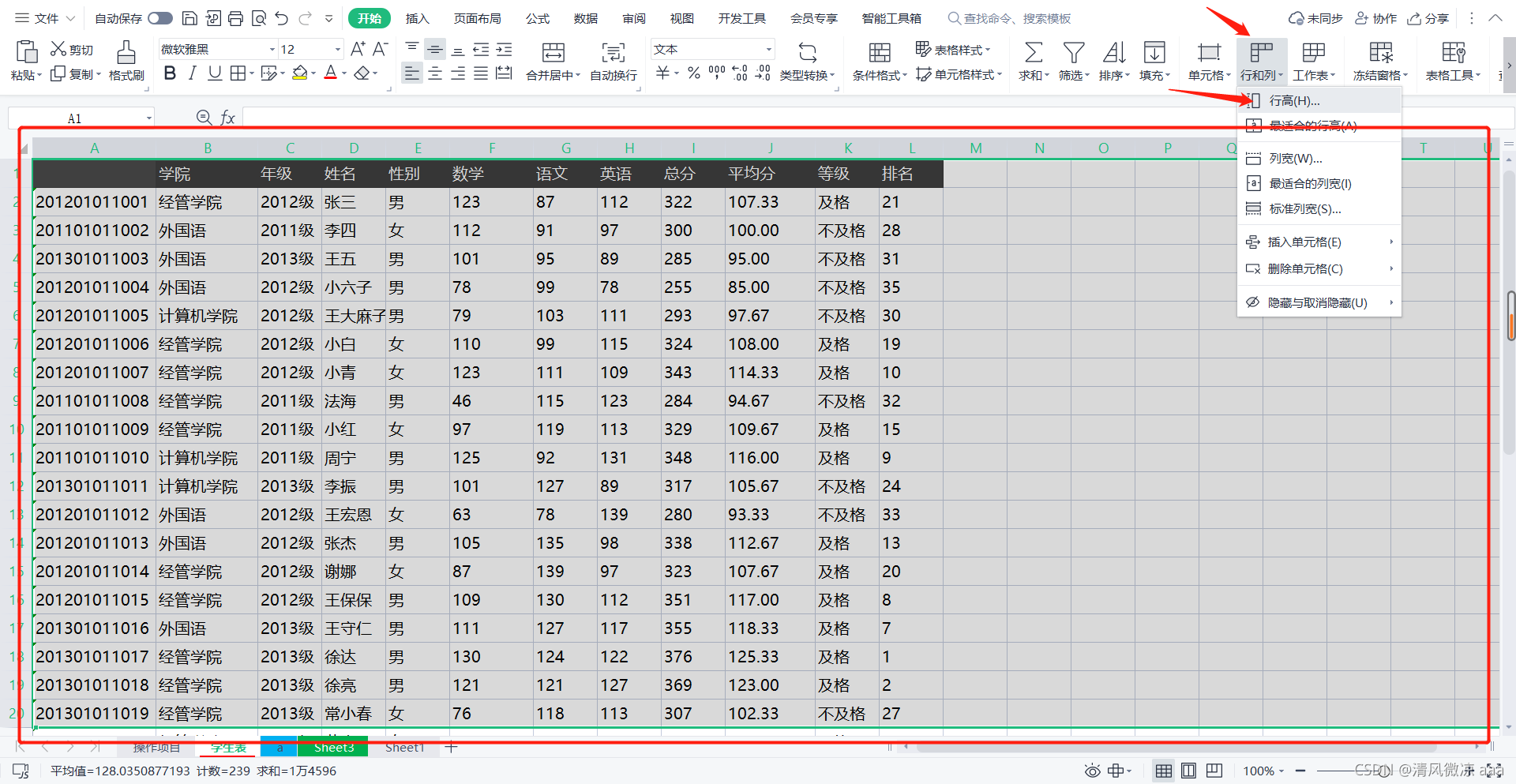This screenshot has height=784, width=1516.
Task: Click the 协作 collaborate button
Action: click(x=1376, y=18)
